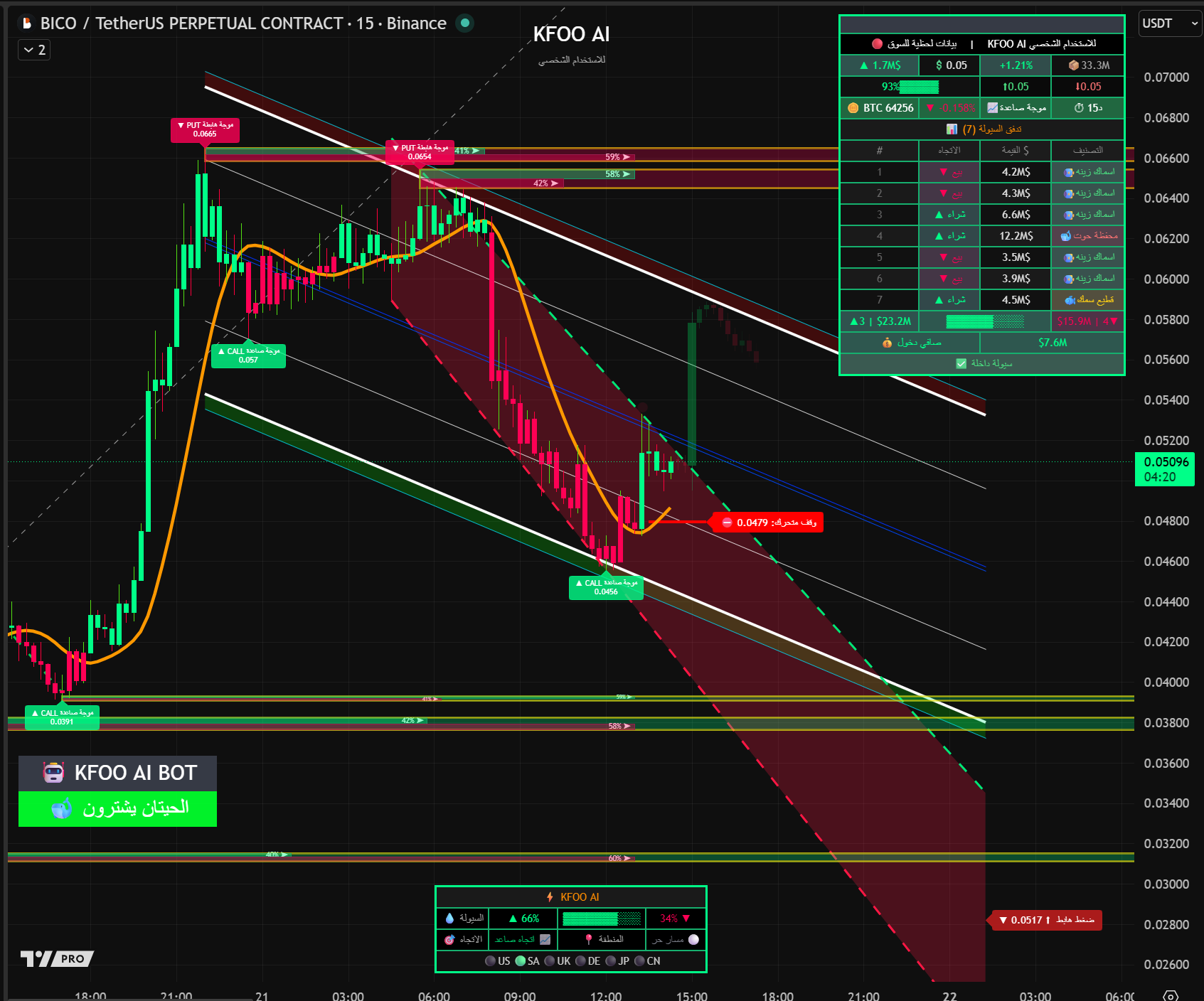Click the blue water drop liquidity icon
This screenshot has height=1001, width=1204.
[449, 919]
